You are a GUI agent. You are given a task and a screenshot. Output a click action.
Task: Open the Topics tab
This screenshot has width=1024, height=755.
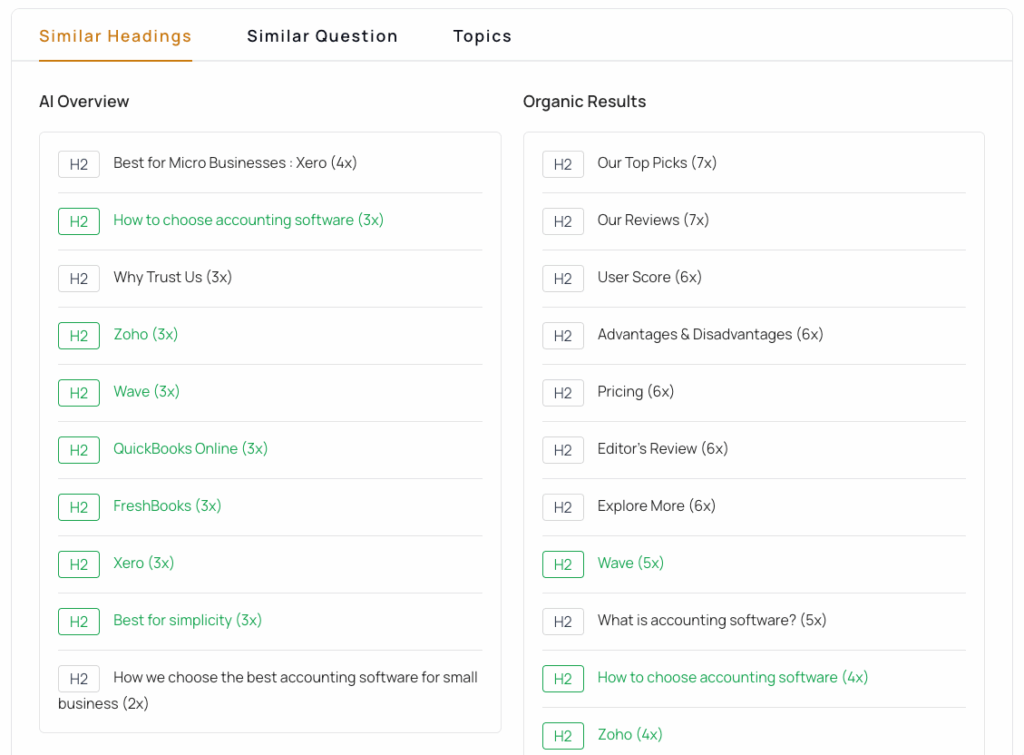[482, 36]
